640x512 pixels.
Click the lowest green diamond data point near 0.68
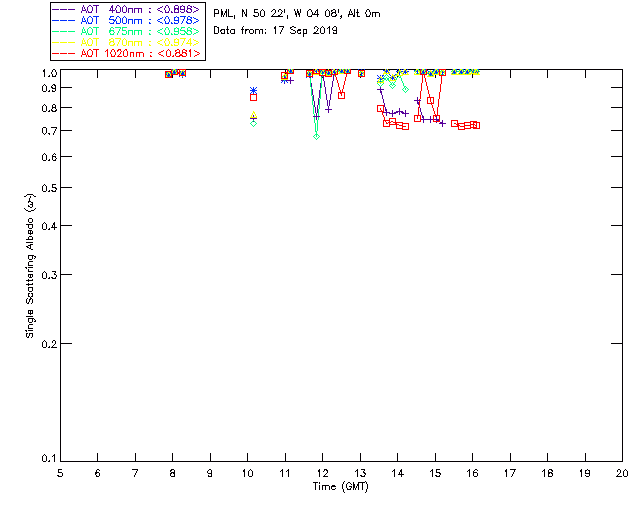pos(316,136)
